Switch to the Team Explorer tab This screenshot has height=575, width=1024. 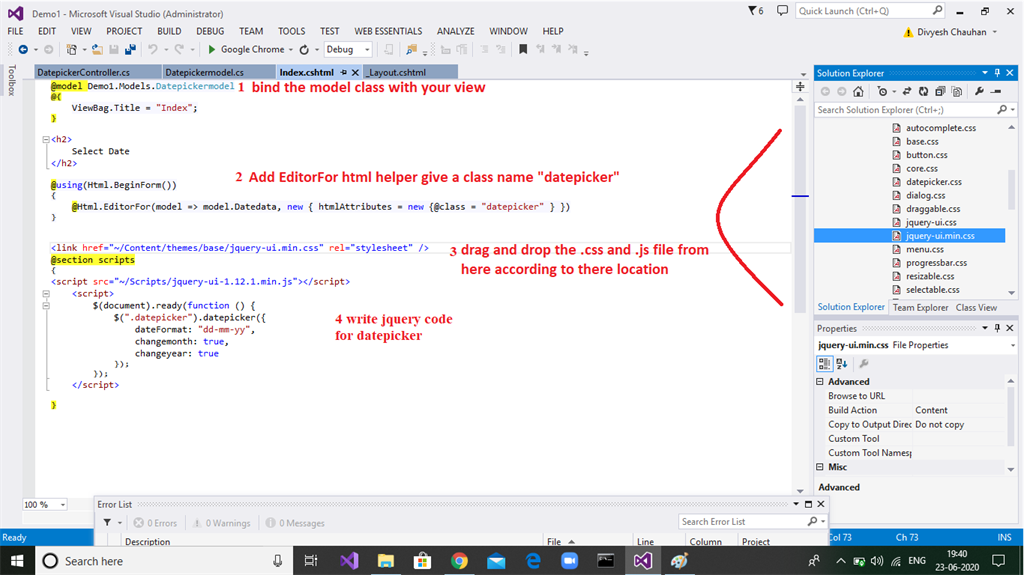[x=920, y=307]
